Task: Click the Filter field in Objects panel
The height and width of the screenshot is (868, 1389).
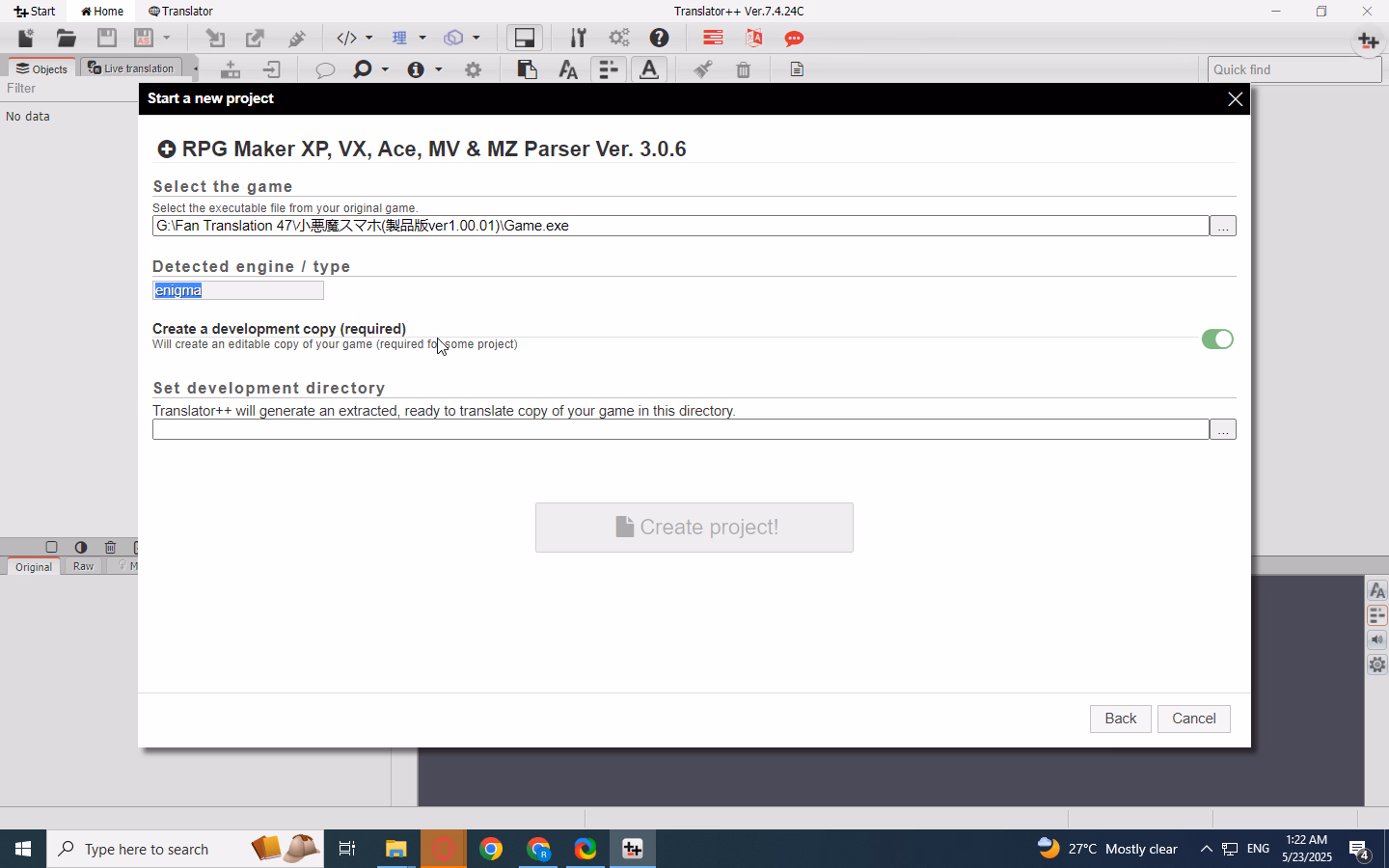Action: [x=69, y=89]
